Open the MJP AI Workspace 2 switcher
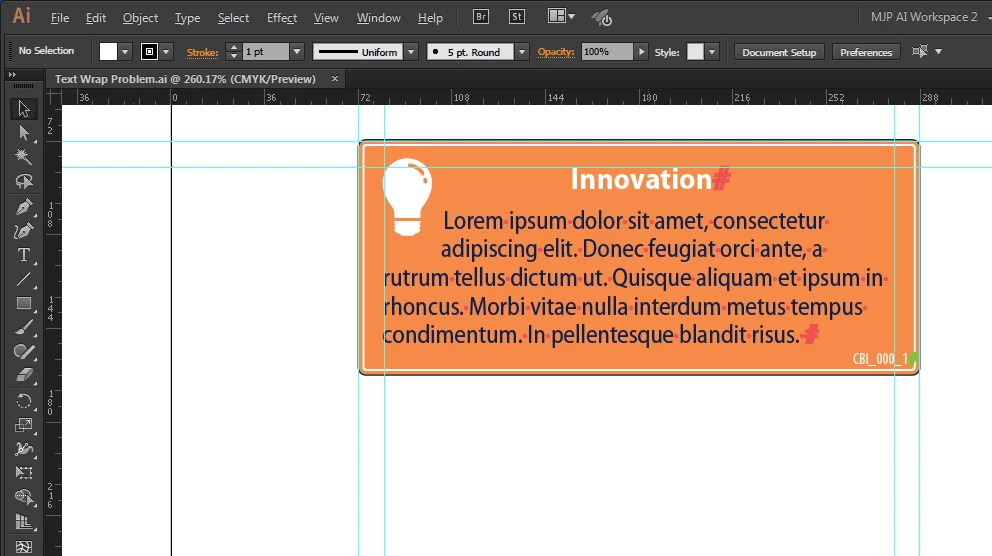The image size is (992, 556). 930,17
